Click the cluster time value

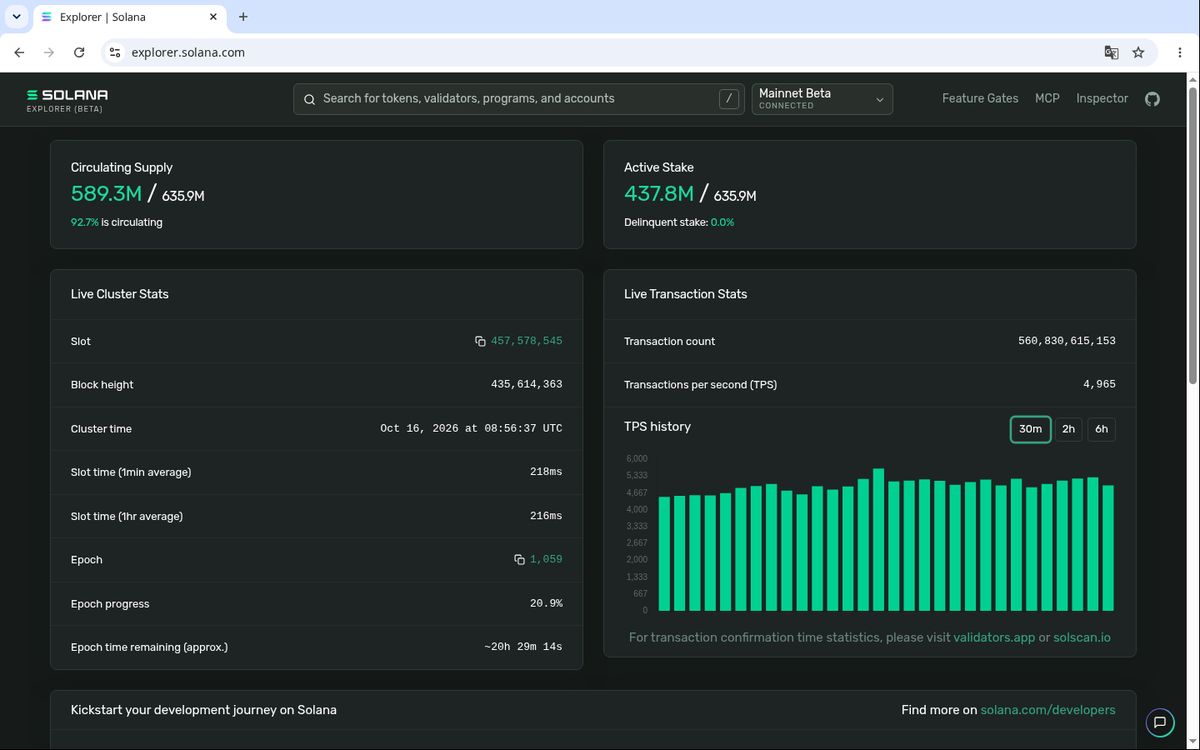point(471,429)
